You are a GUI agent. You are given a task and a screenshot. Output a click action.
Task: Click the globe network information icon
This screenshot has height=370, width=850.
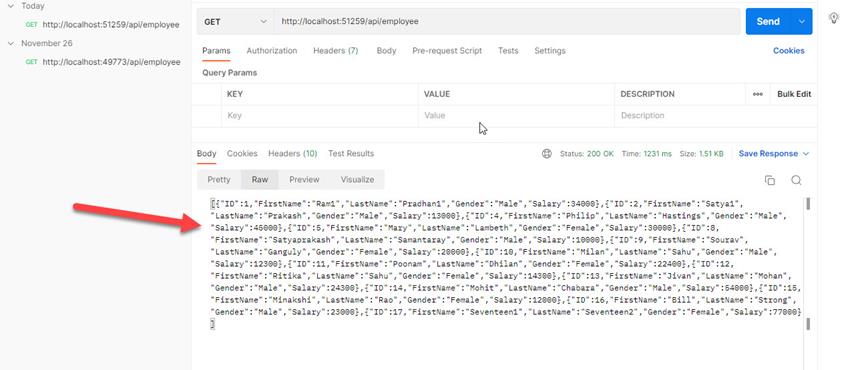click(x=546, y=154)
